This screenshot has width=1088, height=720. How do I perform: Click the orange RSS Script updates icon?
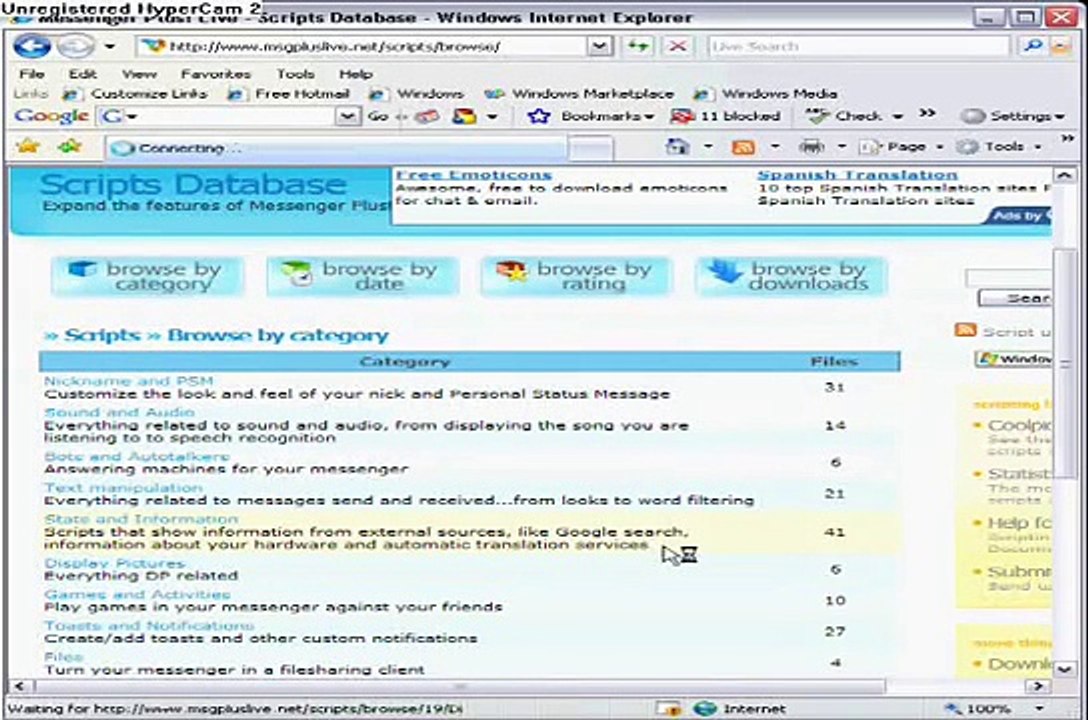point(965,330)
